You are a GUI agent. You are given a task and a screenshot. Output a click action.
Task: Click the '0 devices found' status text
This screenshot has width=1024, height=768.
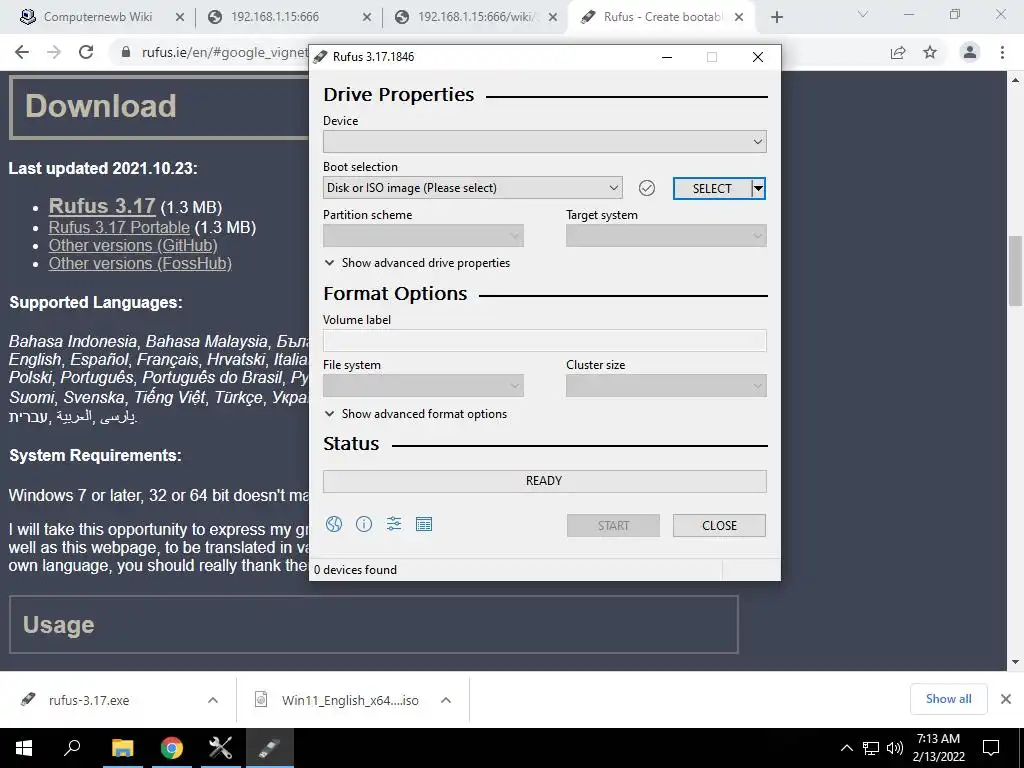355,569
